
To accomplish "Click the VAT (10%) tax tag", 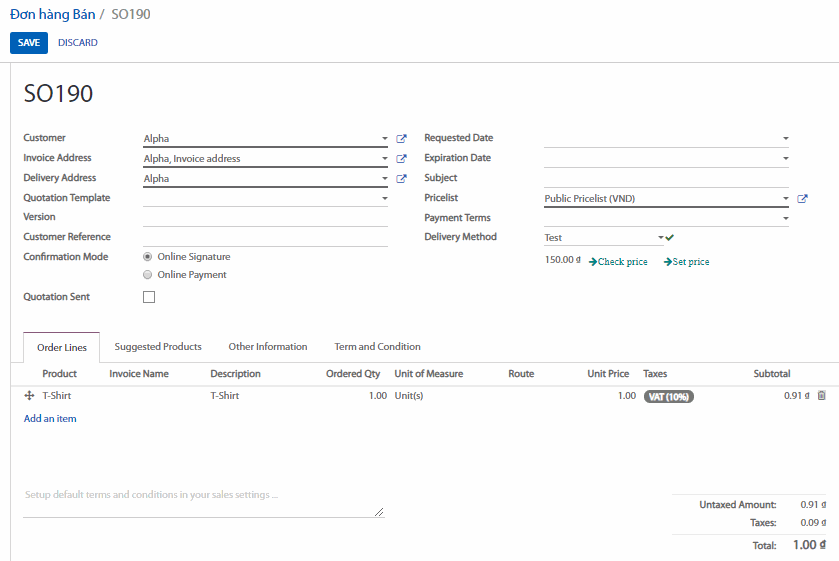I will pos(669,396).
